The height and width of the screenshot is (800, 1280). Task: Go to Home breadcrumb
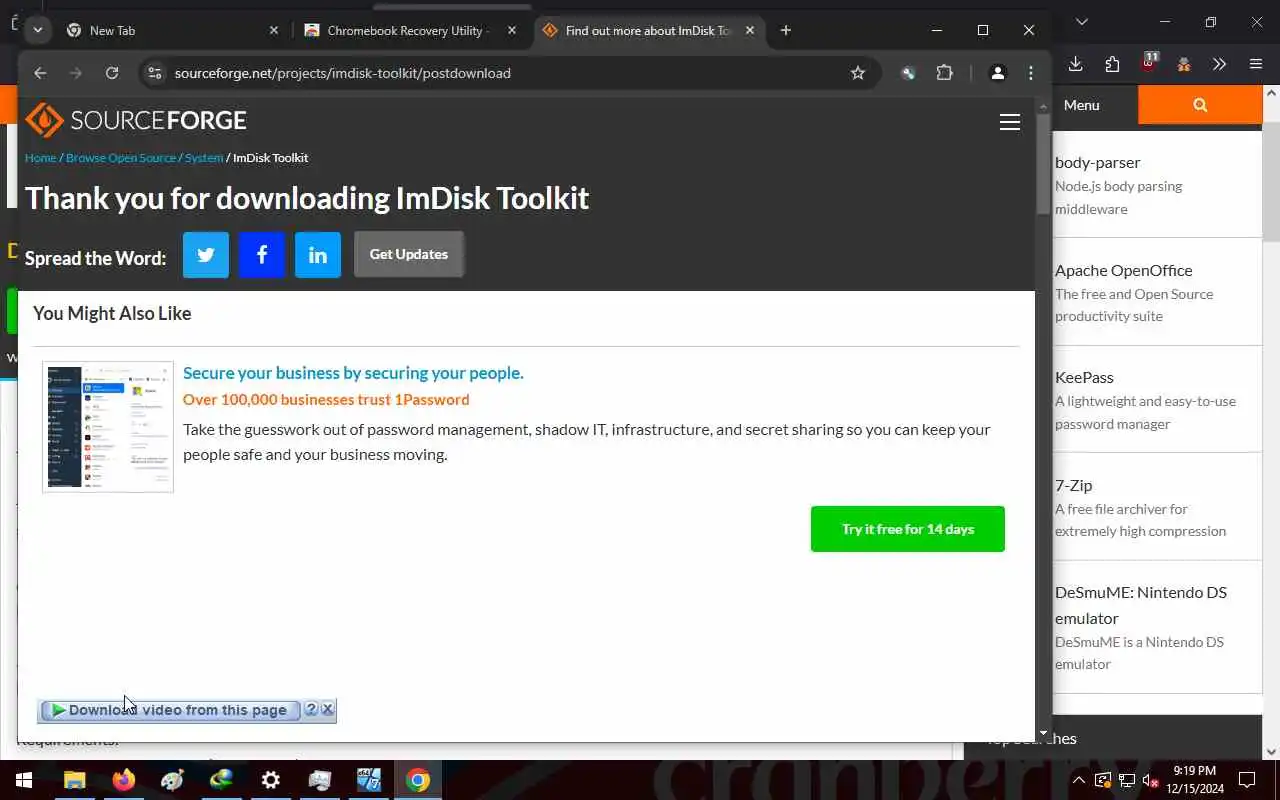tap(40, 158)
